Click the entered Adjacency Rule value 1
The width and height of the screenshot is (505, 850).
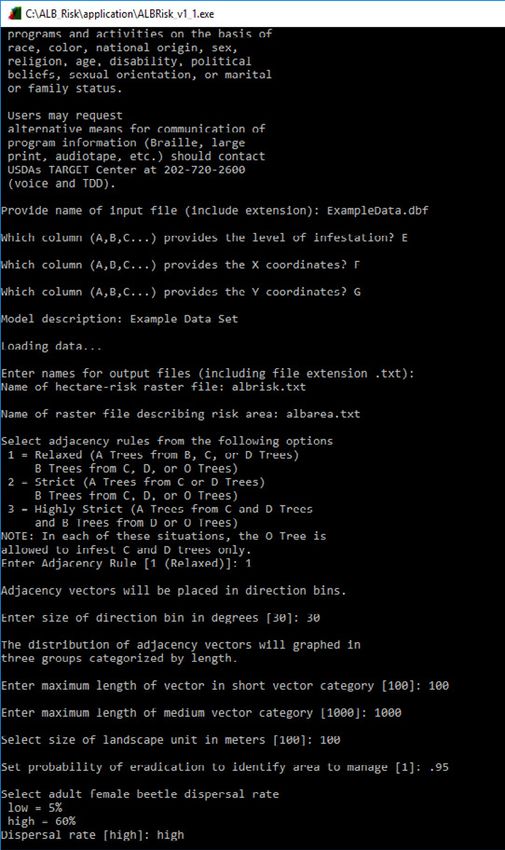[x=248, y=563]
